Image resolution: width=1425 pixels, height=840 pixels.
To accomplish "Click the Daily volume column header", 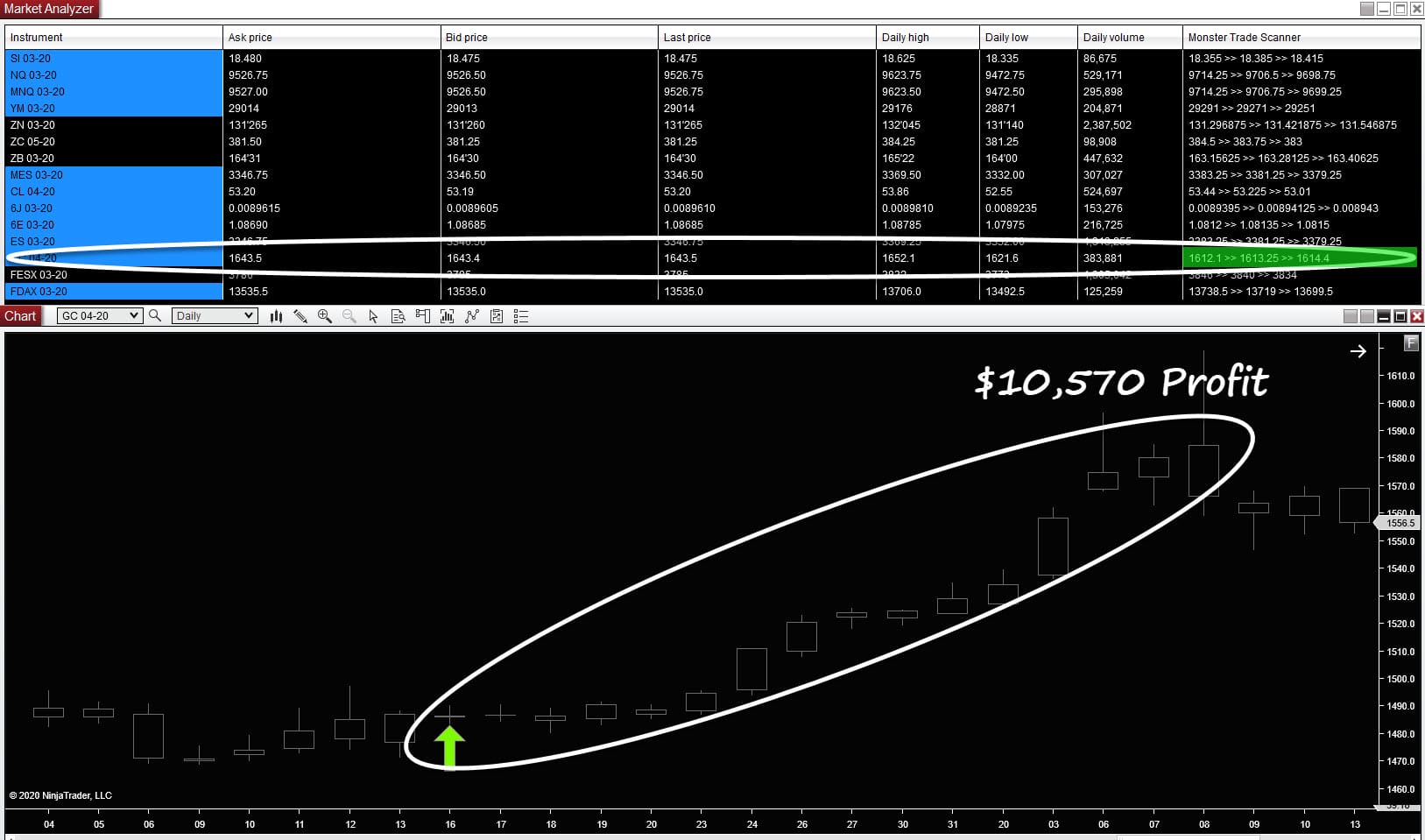I will (1130, 37).
